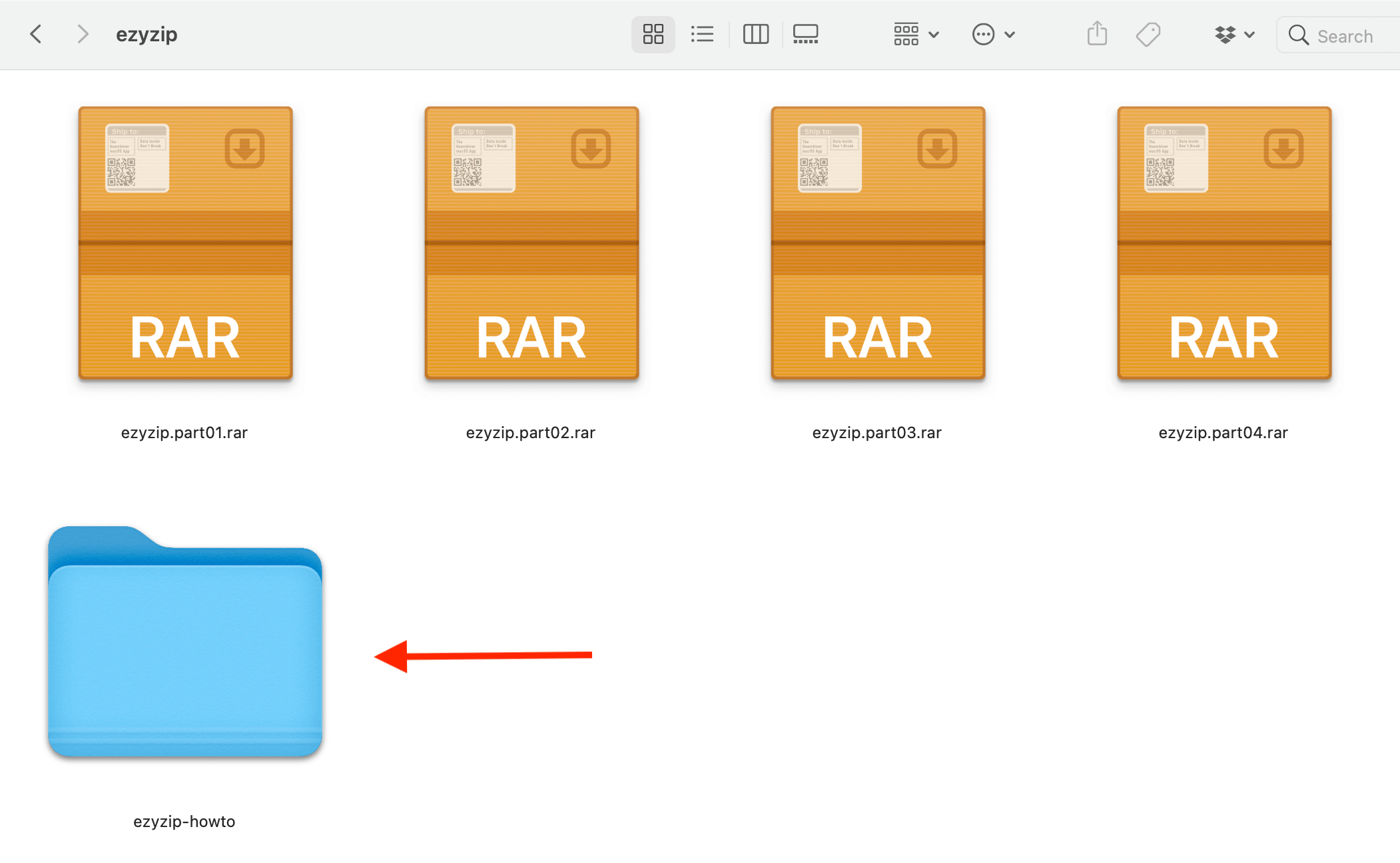Switch to icon view in the toolbar

click(653, 34)
